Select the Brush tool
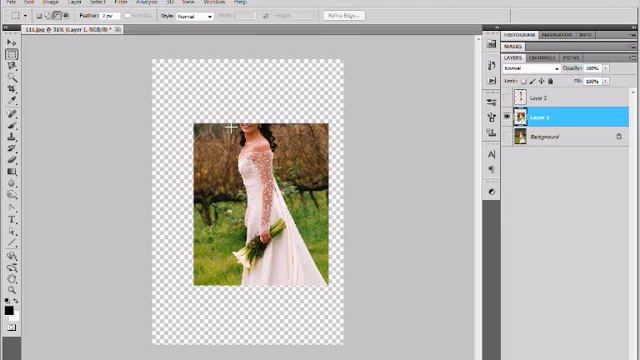This screenshot has height=360, width=640. pos(11,125)
